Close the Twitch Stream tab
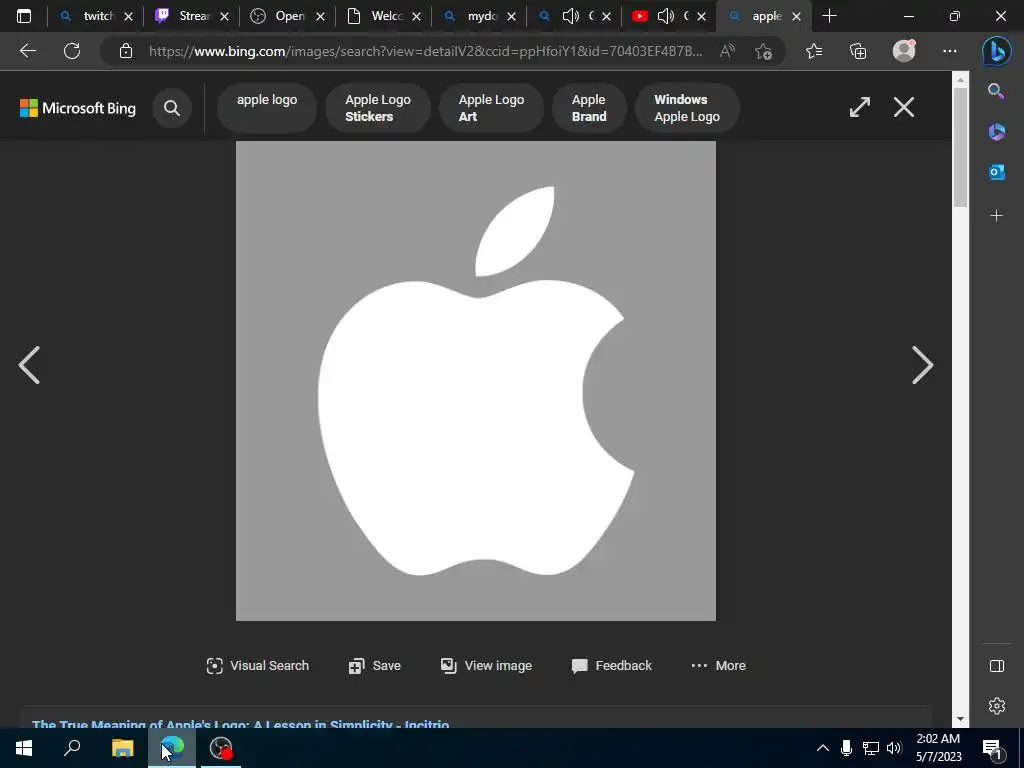 pyautogui.click(x=224, y=16)
